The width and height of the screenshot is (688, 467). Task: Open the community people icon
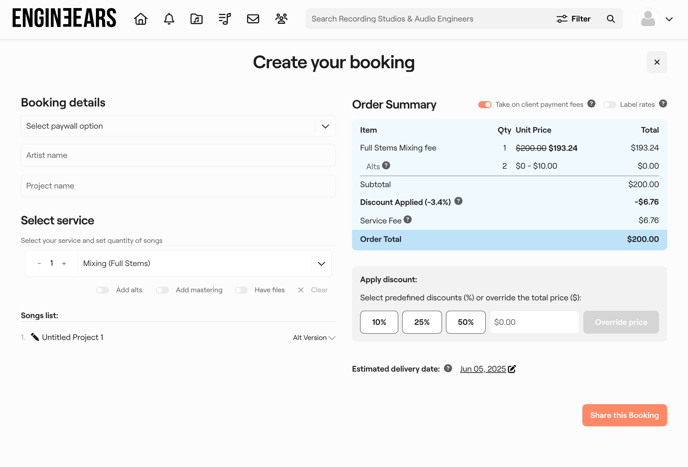(x=281, y=19)
